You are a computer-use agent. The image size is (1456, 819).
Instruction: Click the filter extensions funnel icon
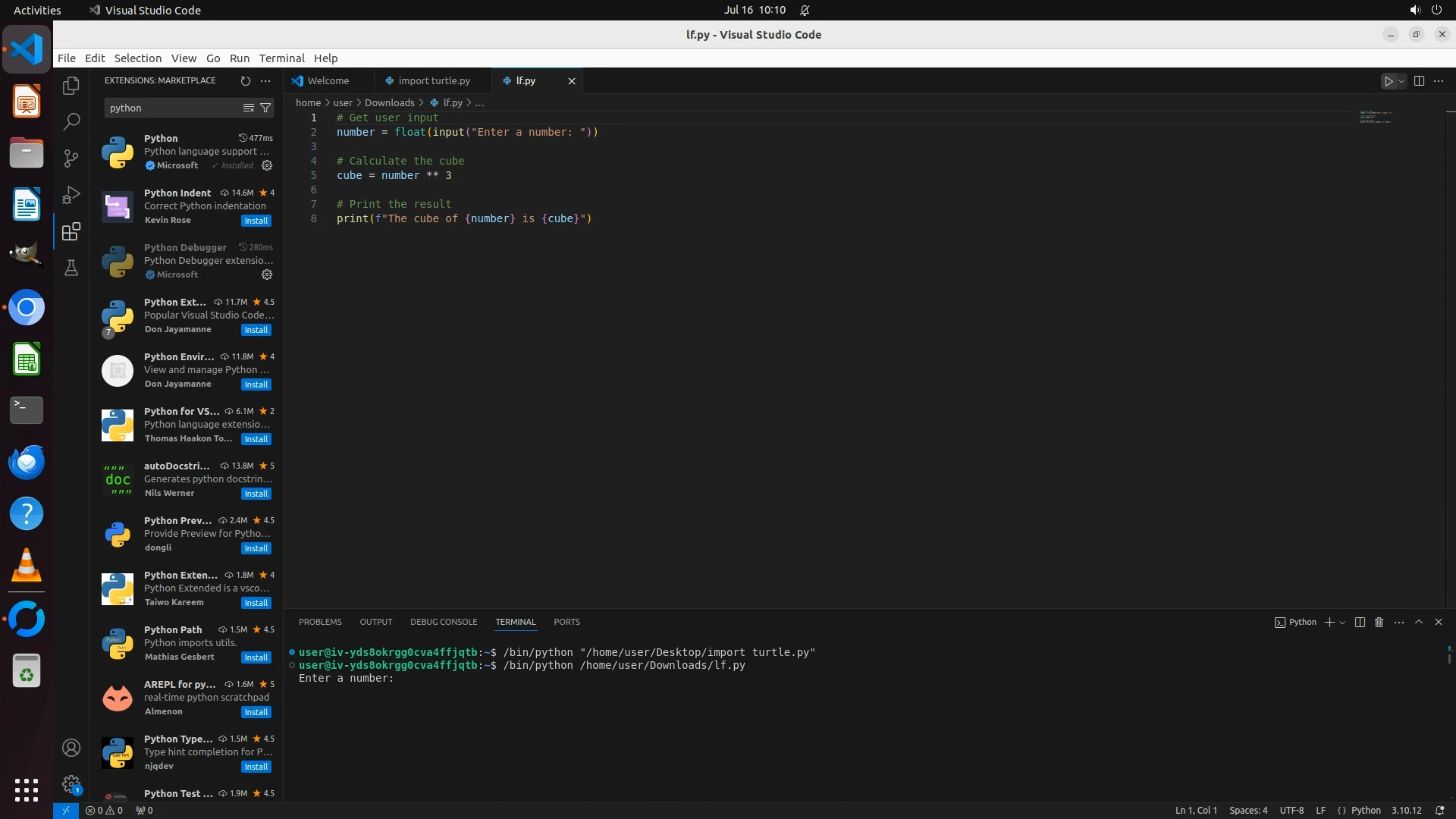point(265,108)
